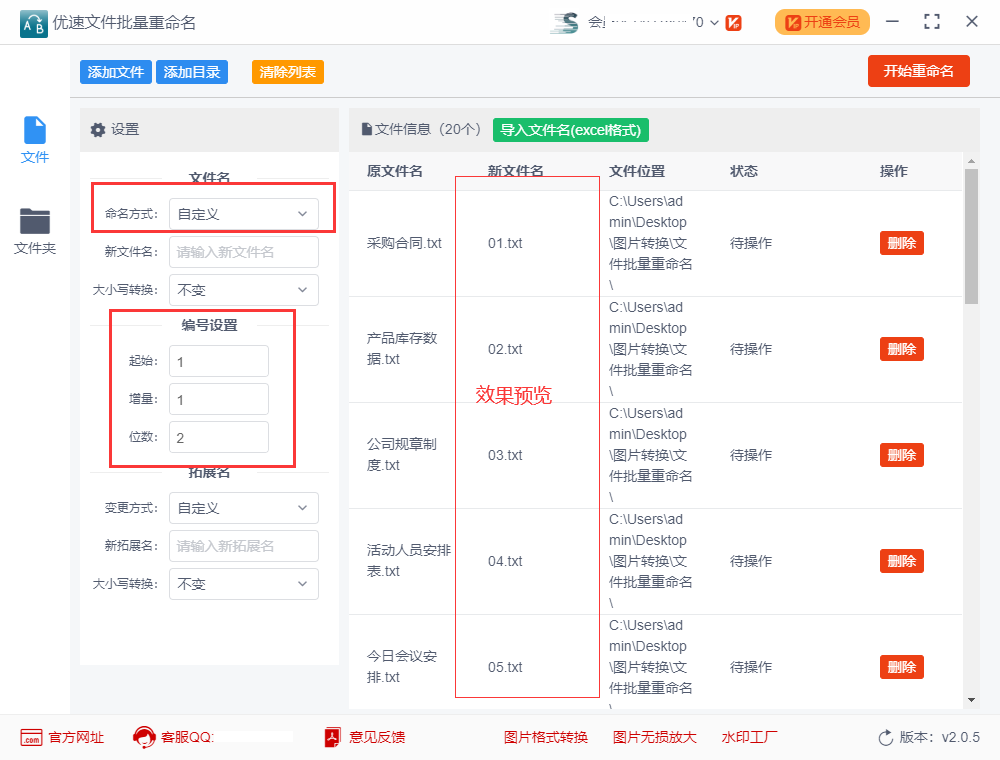Click the app logo icon in title bar
This screenshot has height=760, width=1000.
click(33, 24)
